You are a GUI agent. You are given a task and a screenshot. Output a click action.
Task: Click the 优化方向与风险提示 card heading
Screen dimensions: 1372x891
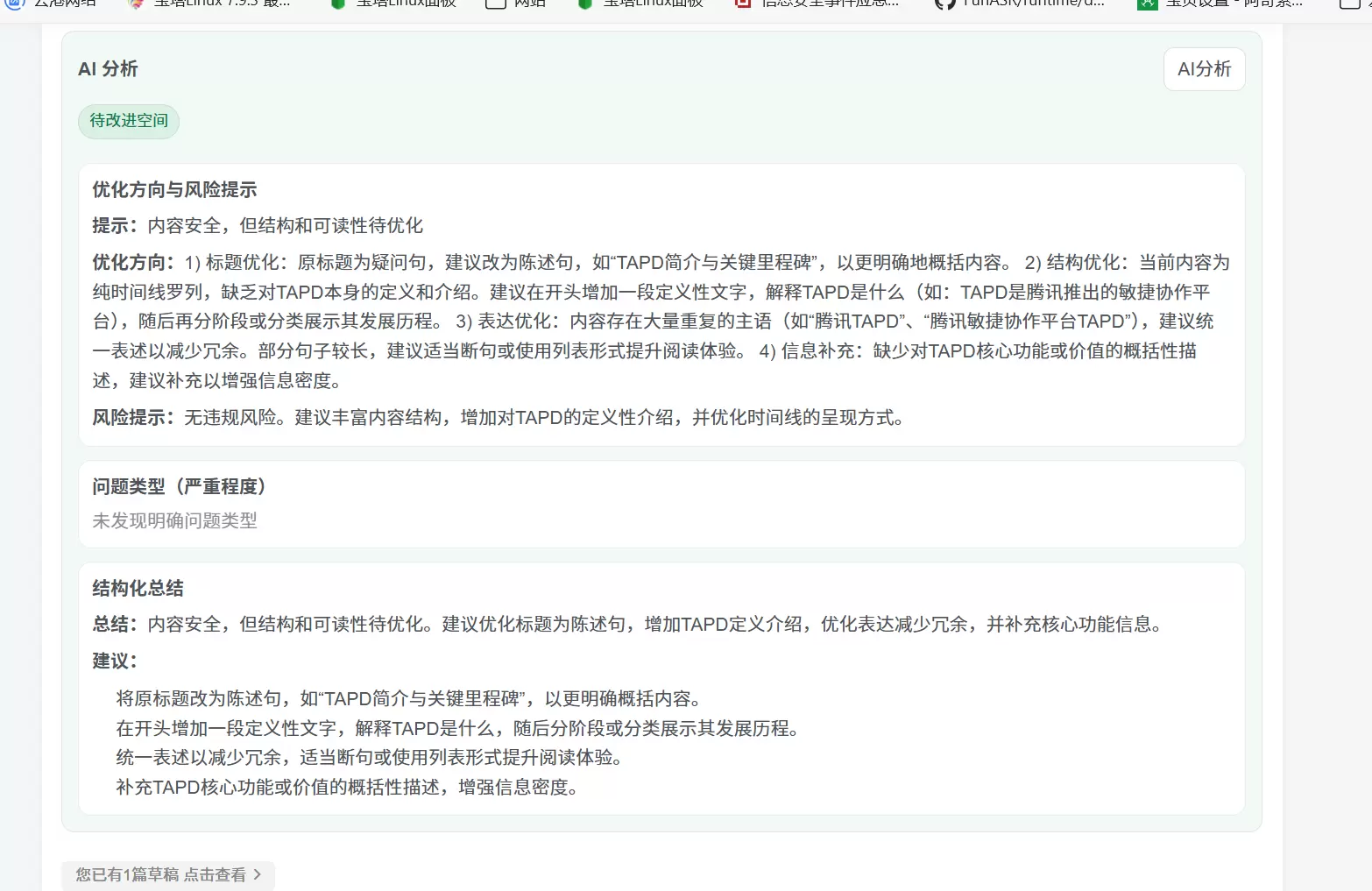(174, 189)
